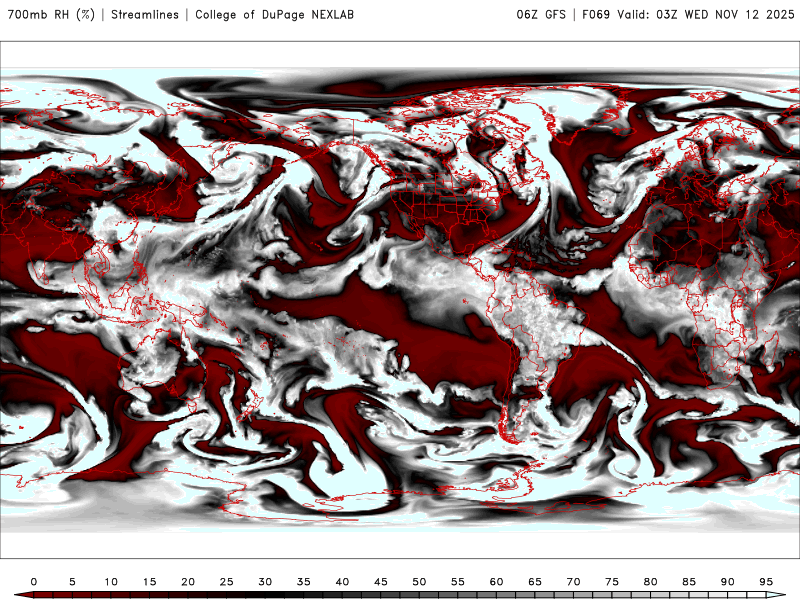Click colorbar label "35"
Image resolution: width=800 pixels, height=600 pixels.
pos(303,582)
